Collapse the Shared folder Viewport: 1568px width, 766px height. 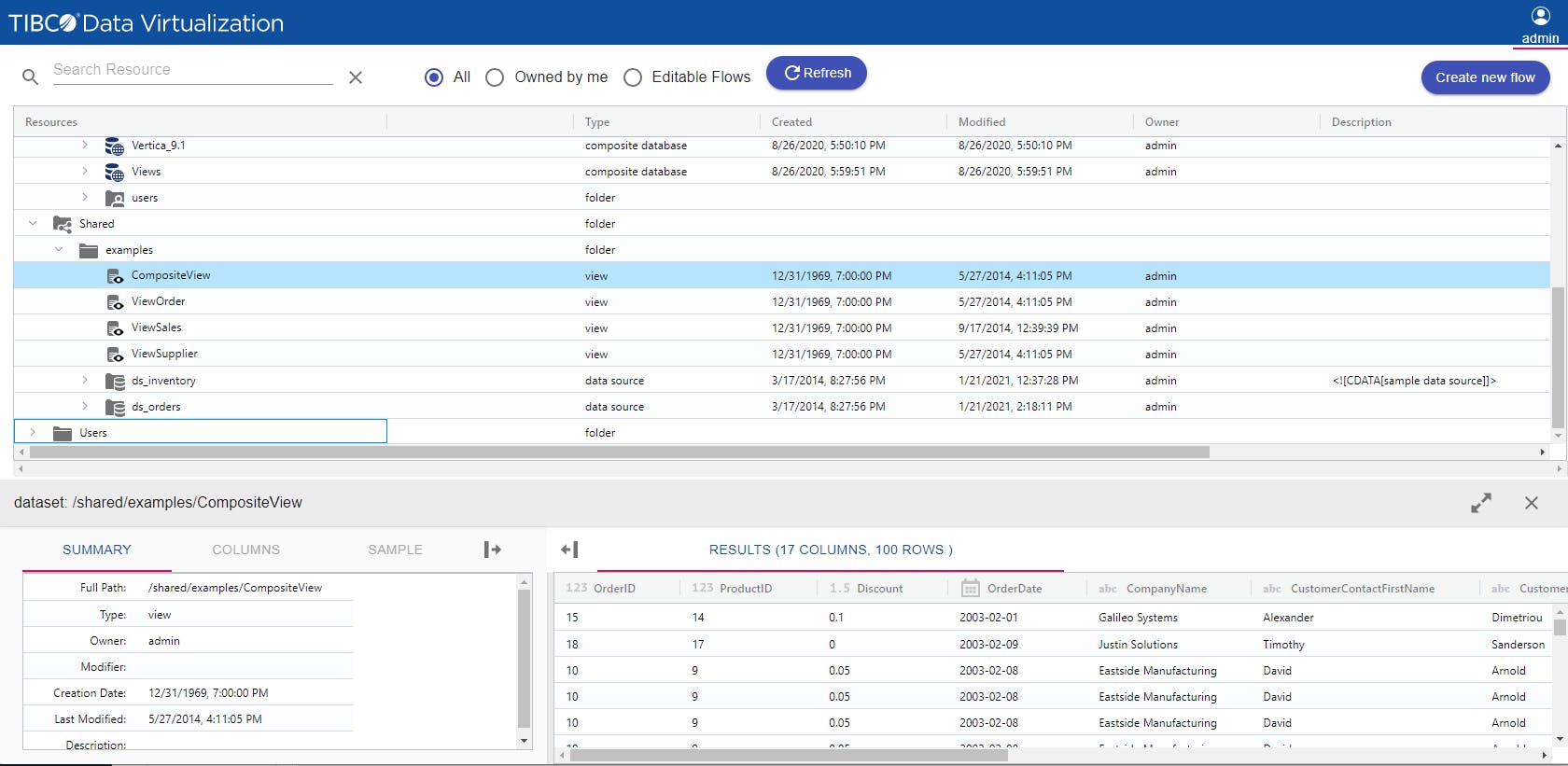click(x=33, y=224)
